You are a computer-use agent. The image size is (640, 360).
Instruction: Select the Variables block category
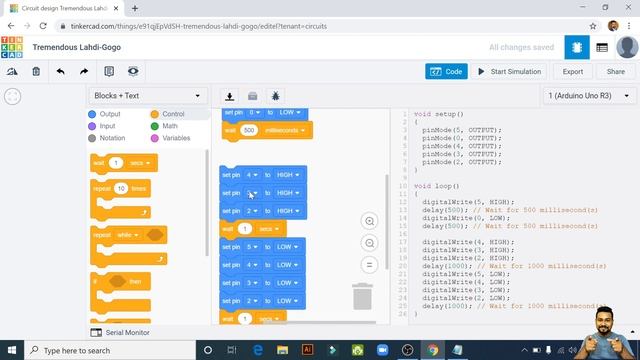pyautogui.click(x=171, y=138)
